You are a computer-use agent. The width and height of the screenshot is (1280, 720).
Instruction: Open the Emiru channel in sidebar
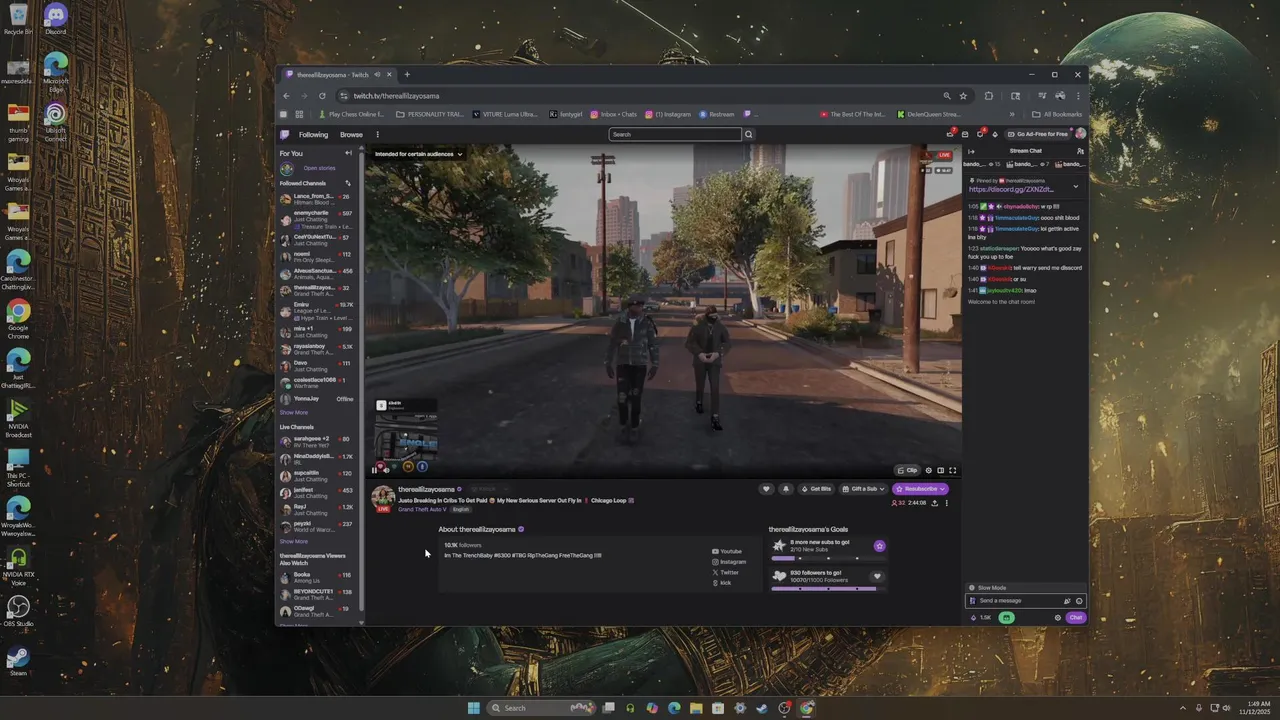[317, 312]
